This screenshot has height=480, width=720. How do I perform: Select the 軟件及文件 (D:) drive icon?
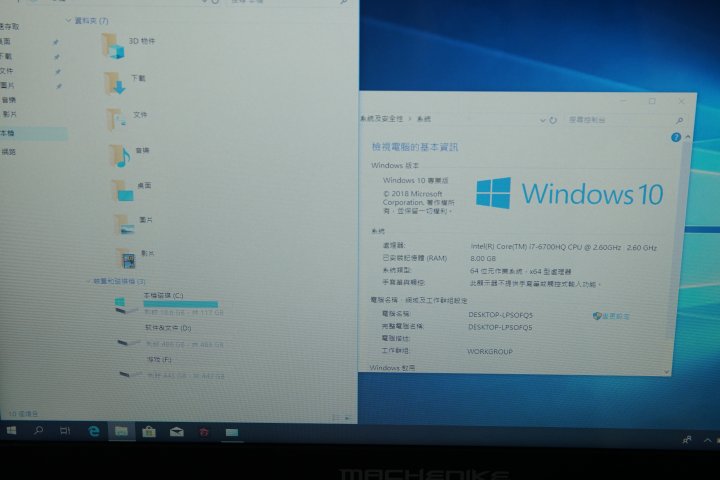(x=129, y=342)
